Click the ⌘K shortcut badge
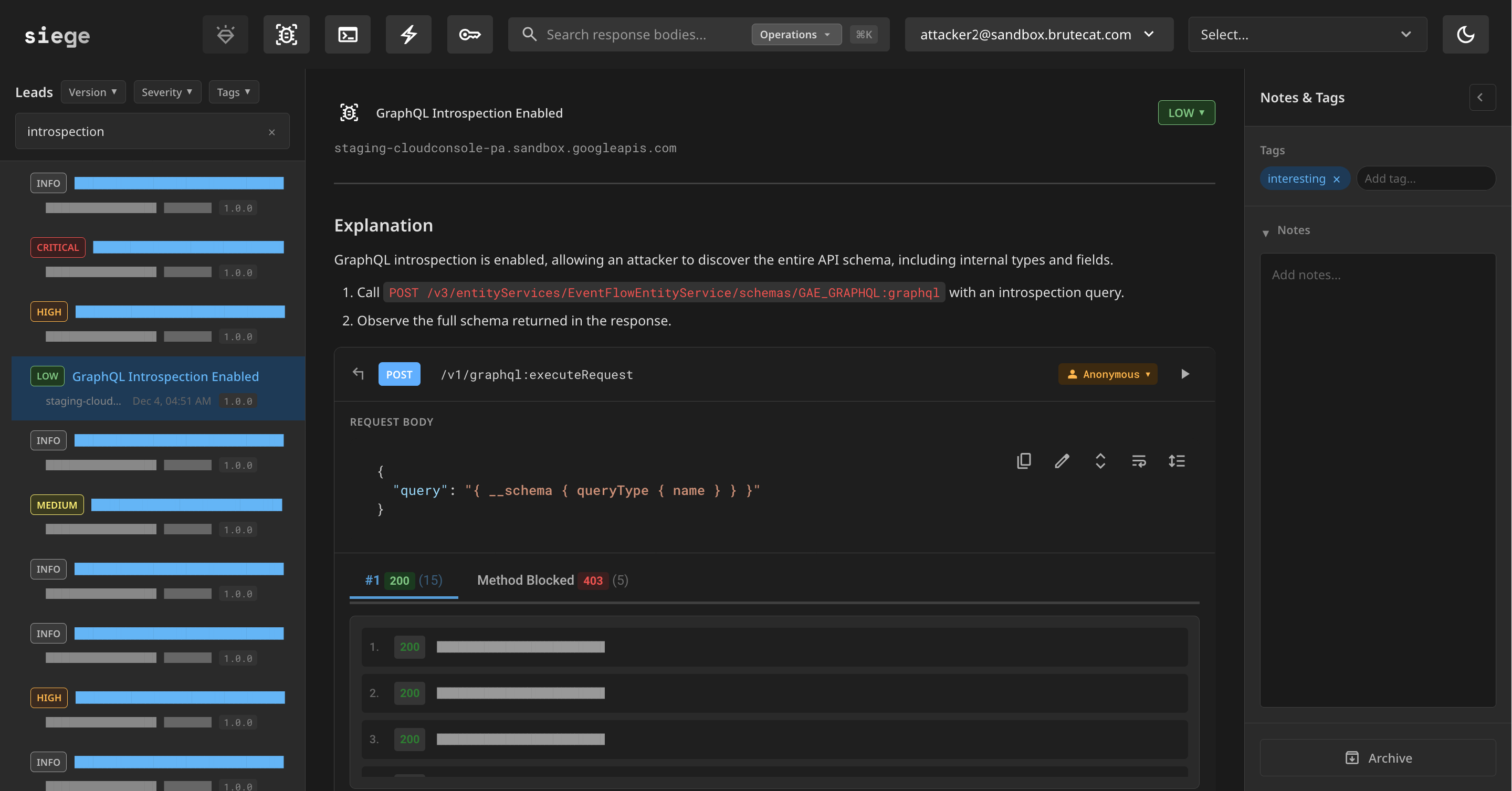 [864, 35]
